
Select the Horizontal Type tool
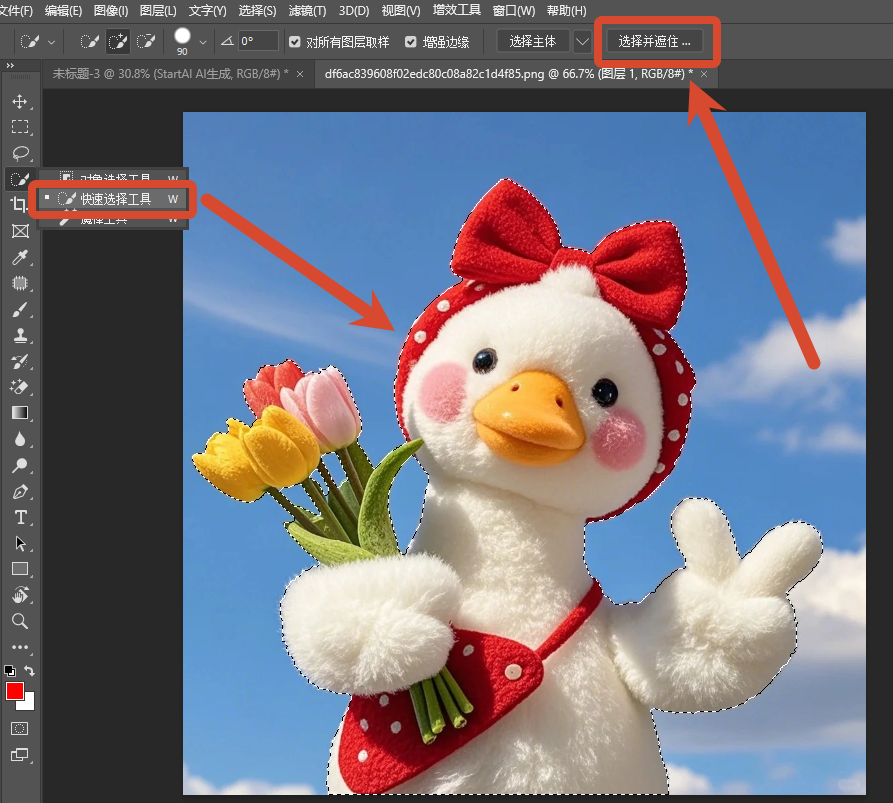[20, 517]
